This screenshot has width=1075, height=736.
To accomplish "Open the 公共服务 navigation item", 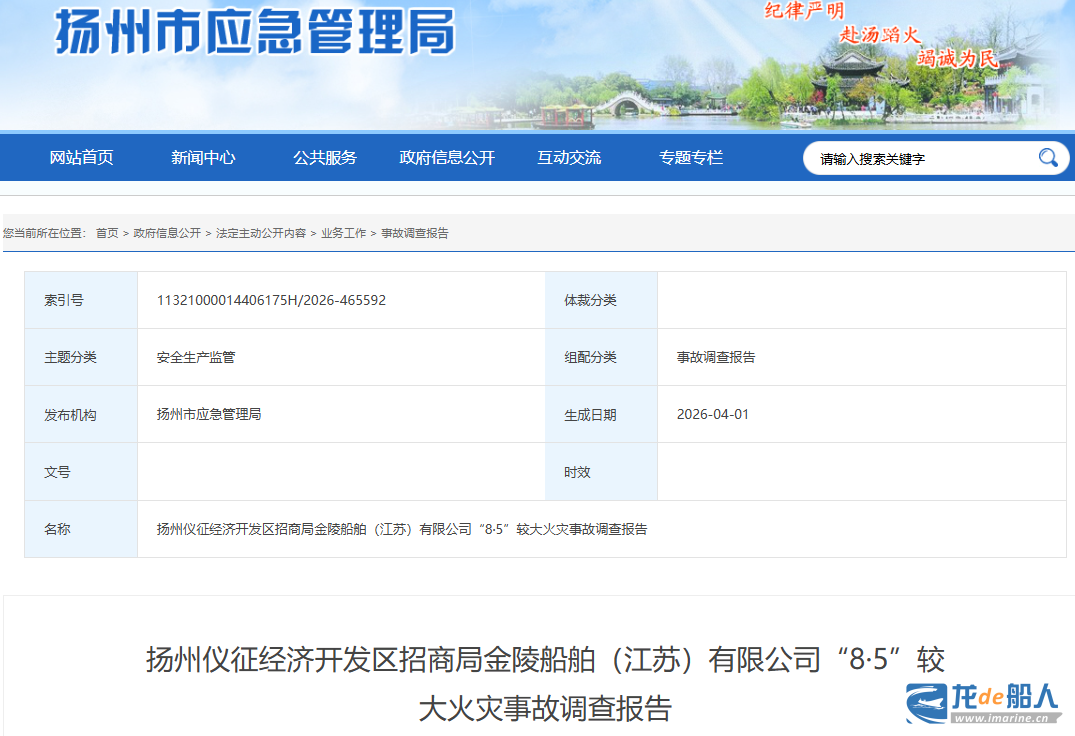I will click(325, 158).
